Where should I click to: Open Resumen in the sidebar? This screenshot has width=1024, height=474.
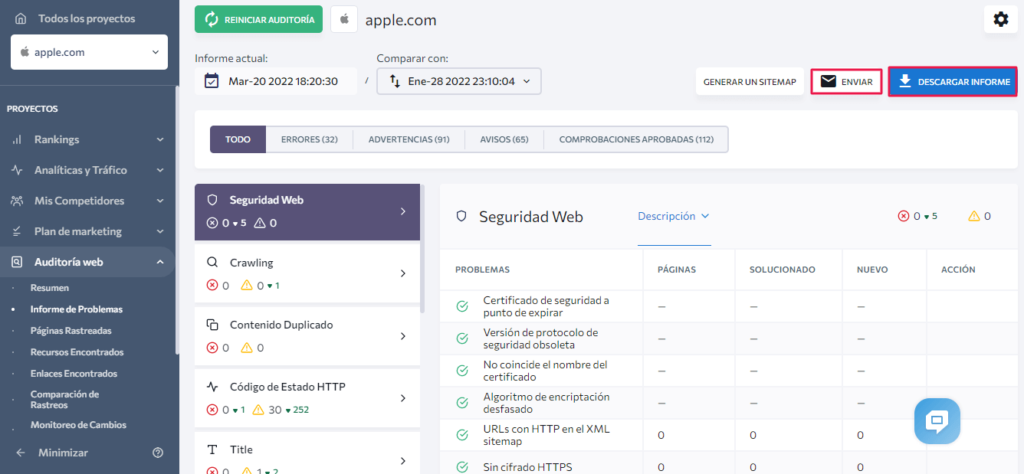50,287
